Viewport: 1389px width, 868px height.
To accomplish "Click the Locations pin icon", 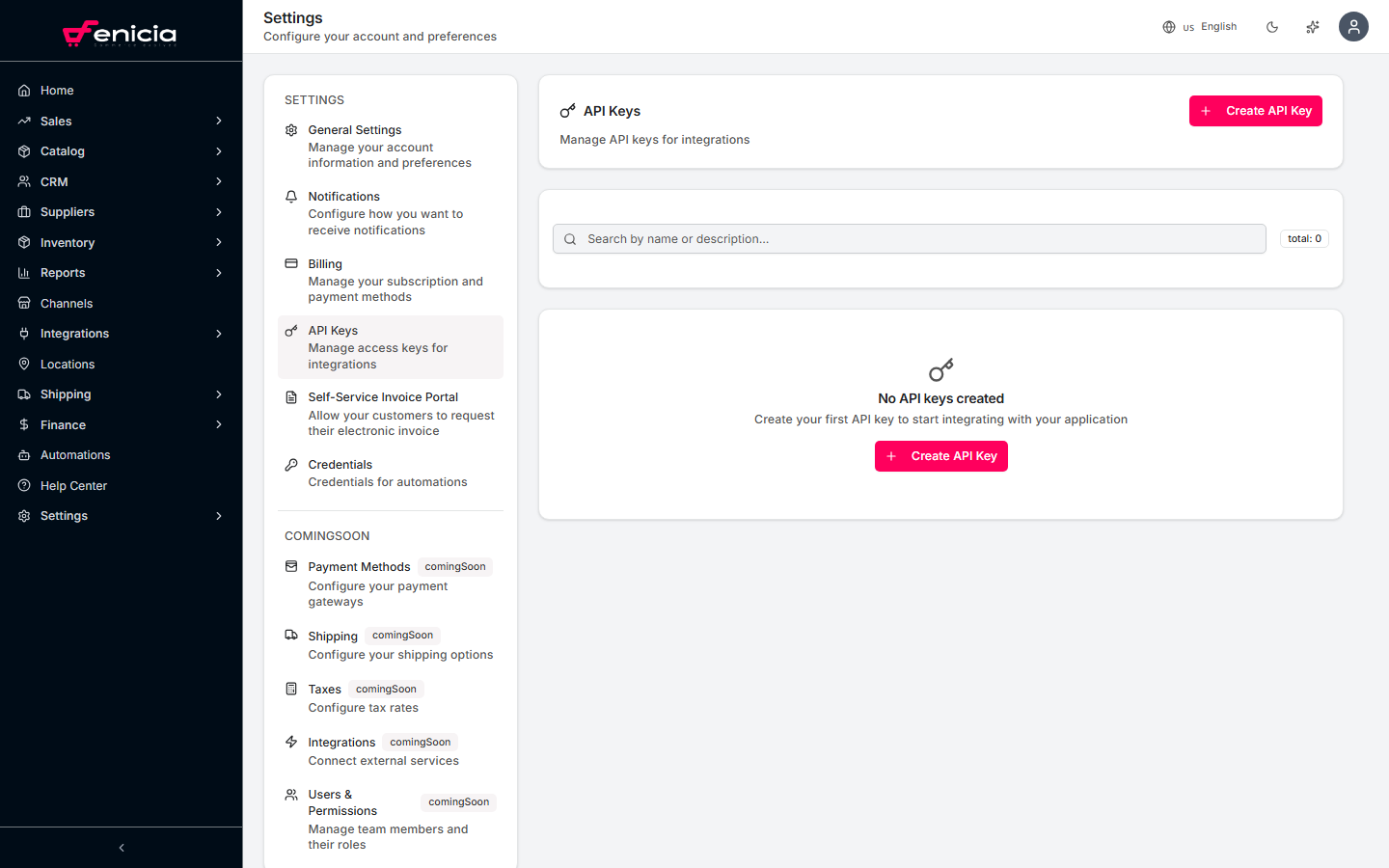I will [23, 364].
